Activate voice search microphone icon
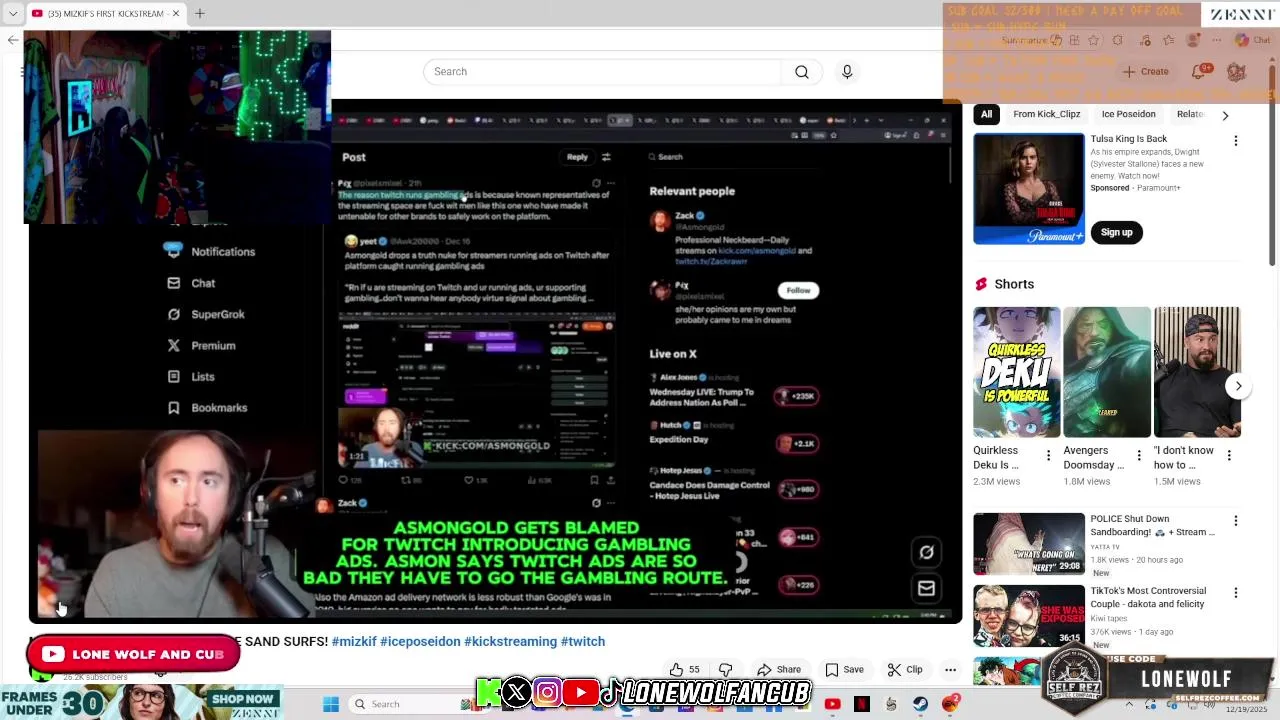 tap(847, 72)
